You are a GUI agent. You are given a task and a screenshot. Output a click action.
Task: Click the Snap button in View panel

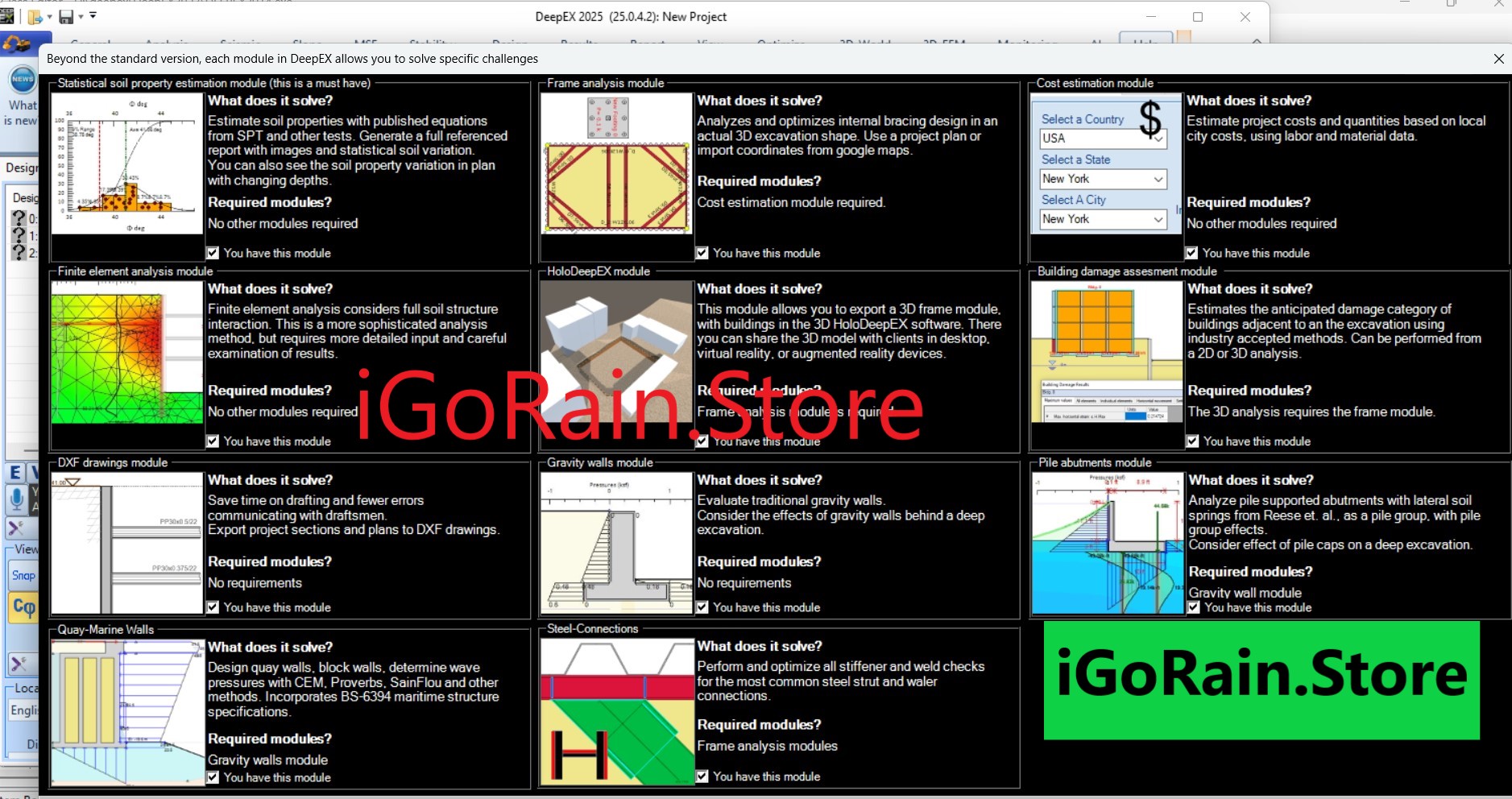pos(23,575)
